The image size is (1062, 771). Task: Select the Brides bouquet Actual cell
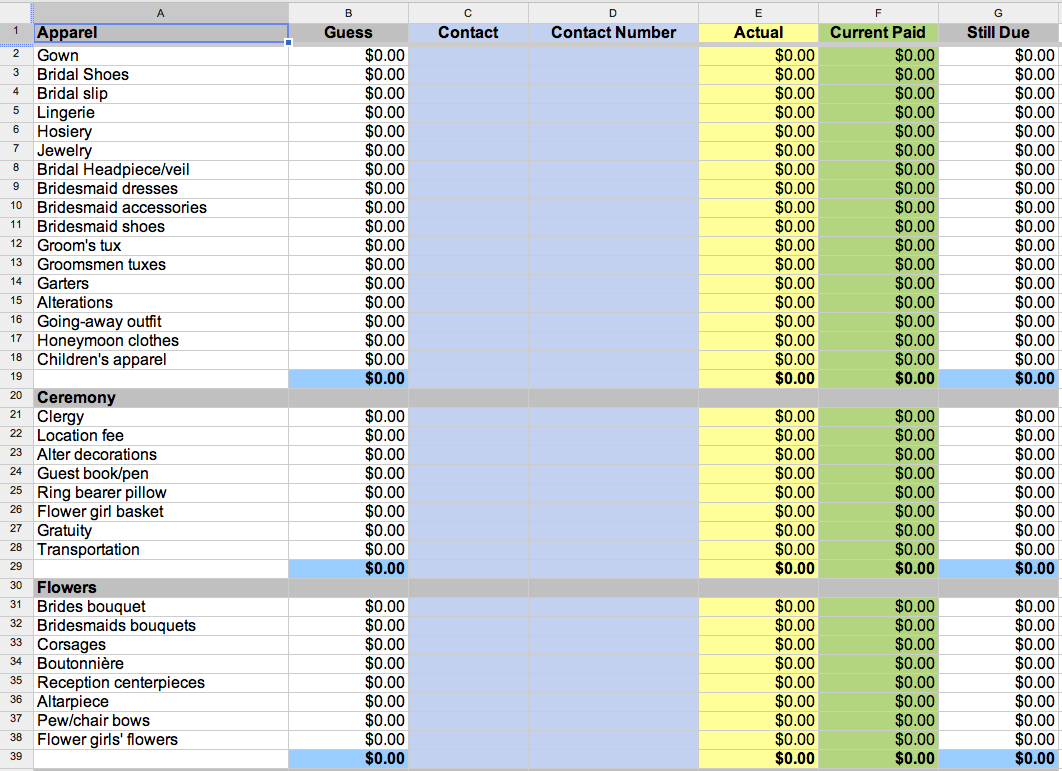(x=757, y=606)
